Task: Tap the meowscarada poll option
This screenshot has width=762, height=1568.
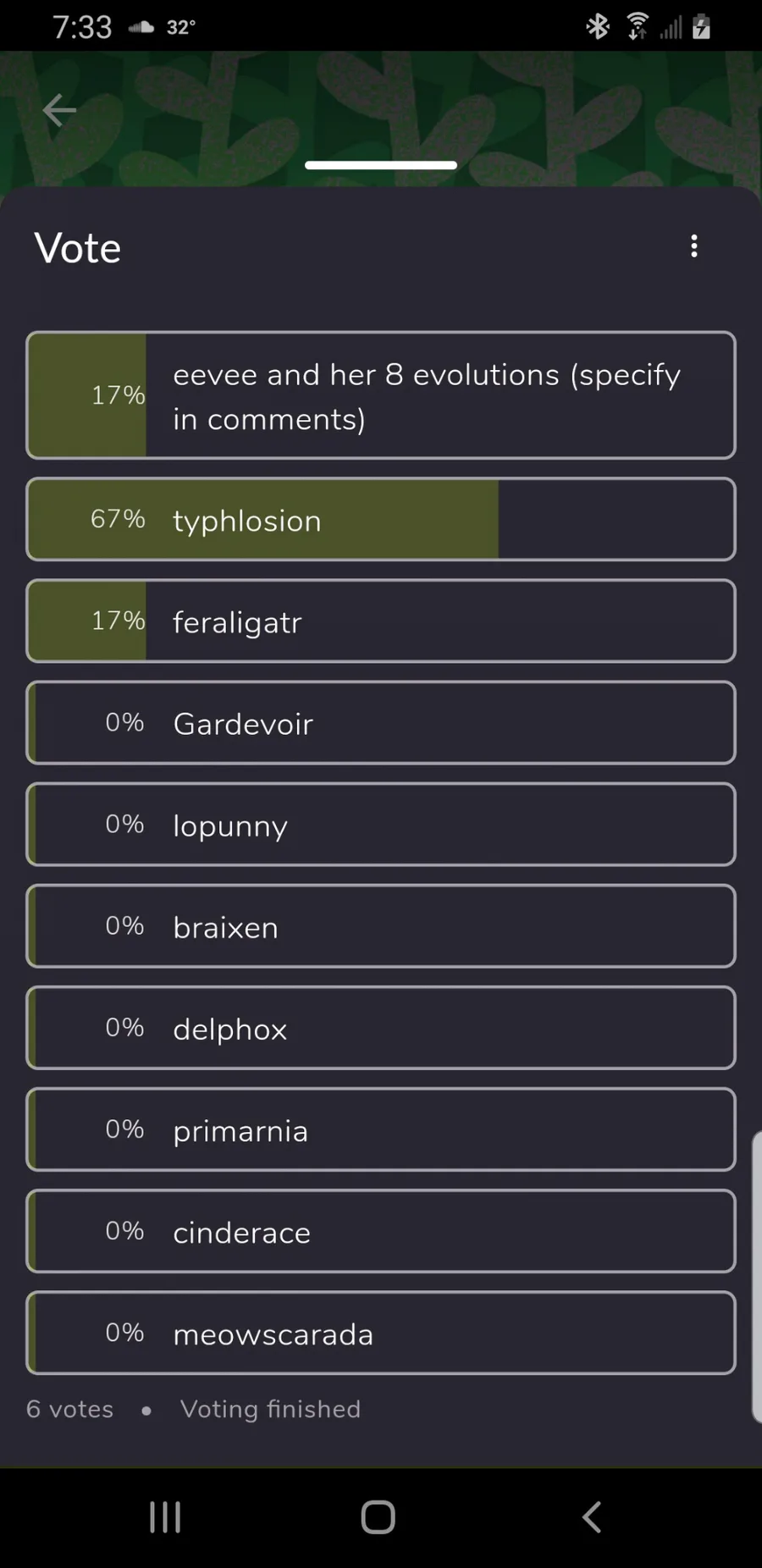Action: click(x=381, y=1333)
